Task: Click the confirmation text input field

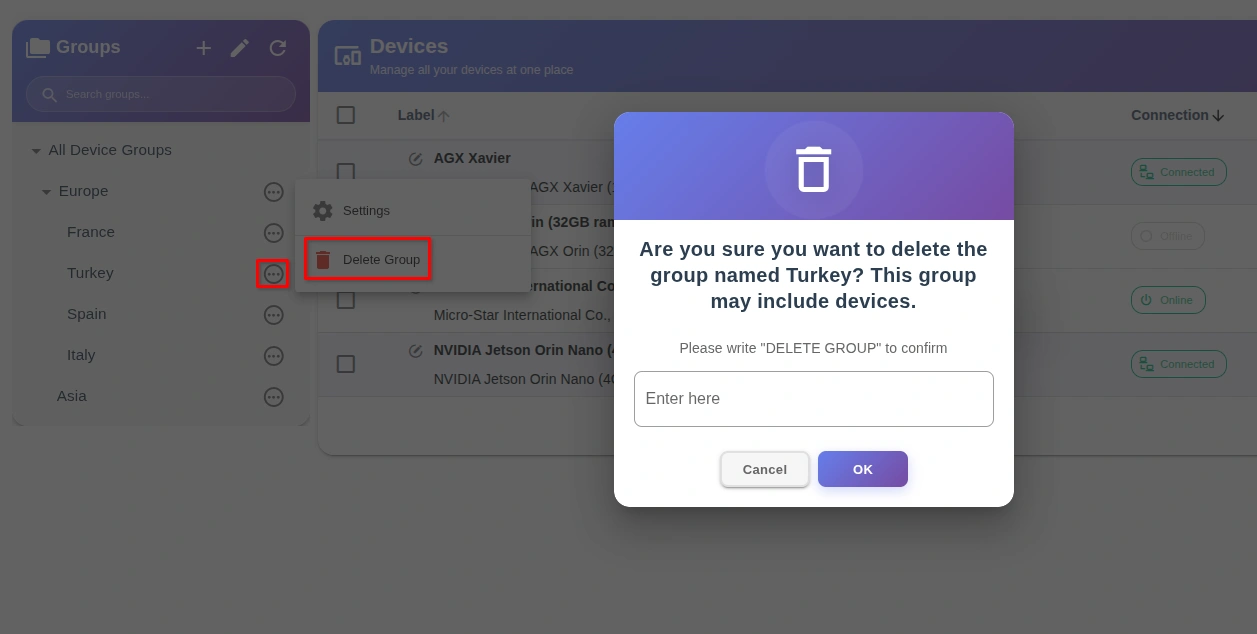Action: click(813, 398)
